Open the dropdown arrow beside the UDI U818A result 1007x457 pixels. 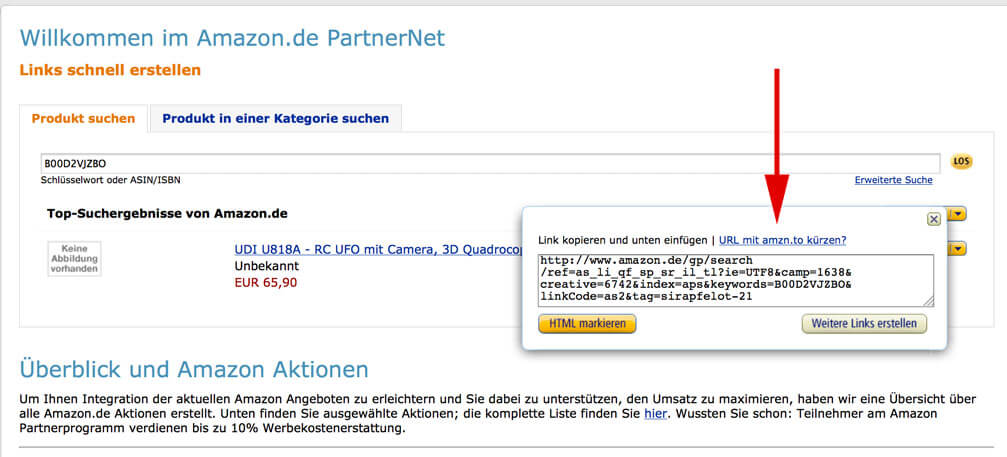pyautogui.click(x=958, y=249)
